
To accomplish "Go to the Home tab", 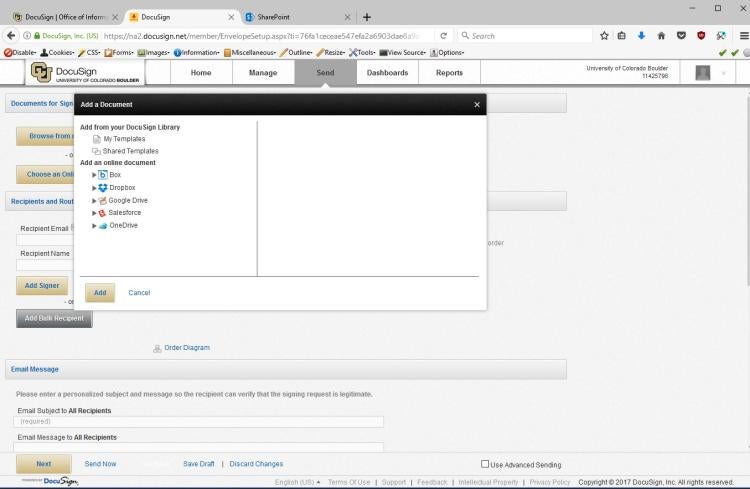I will tap(201, 73).
